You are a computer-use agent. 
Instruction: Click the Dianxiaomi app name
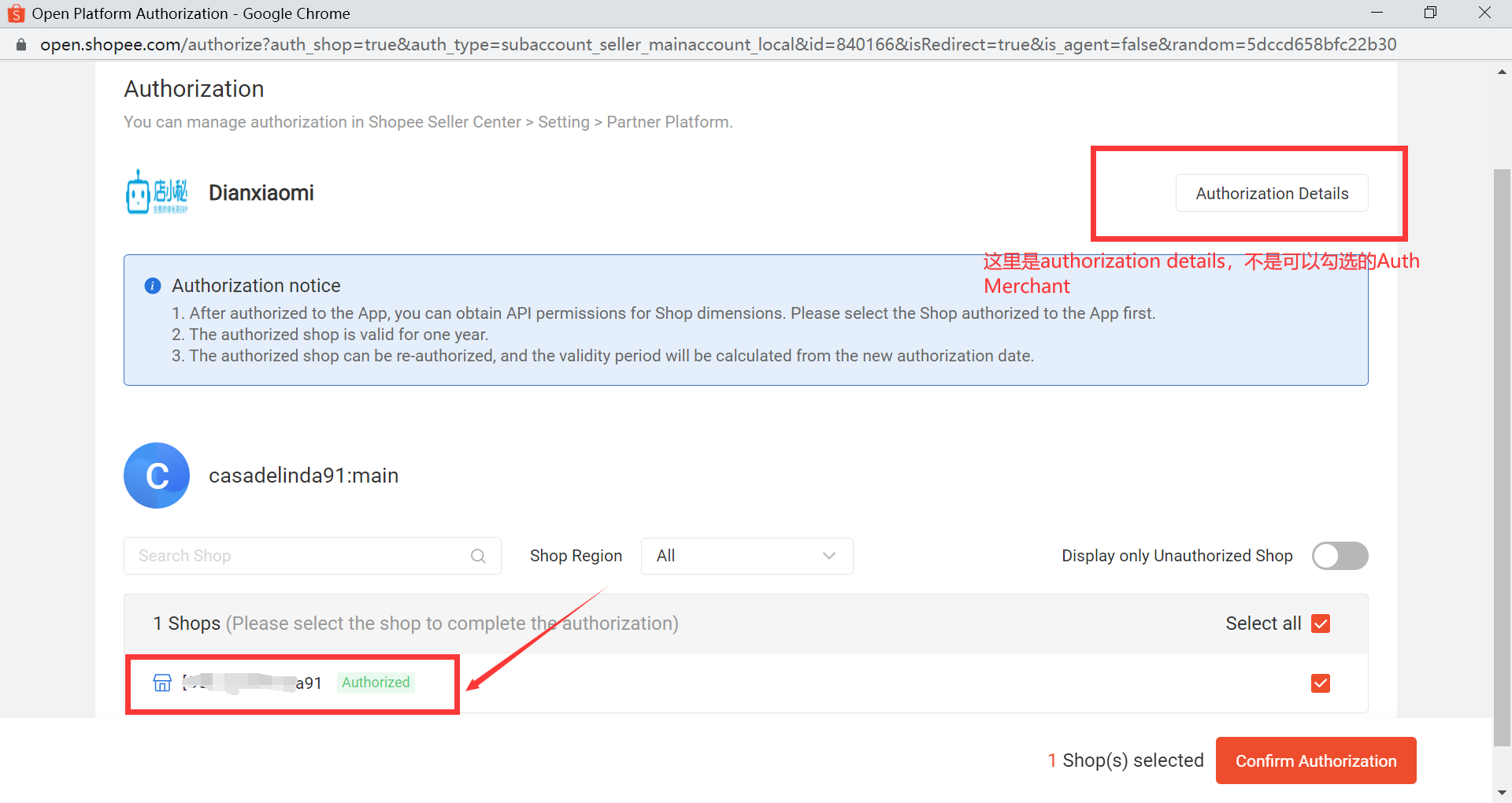[x=261, y=193]
